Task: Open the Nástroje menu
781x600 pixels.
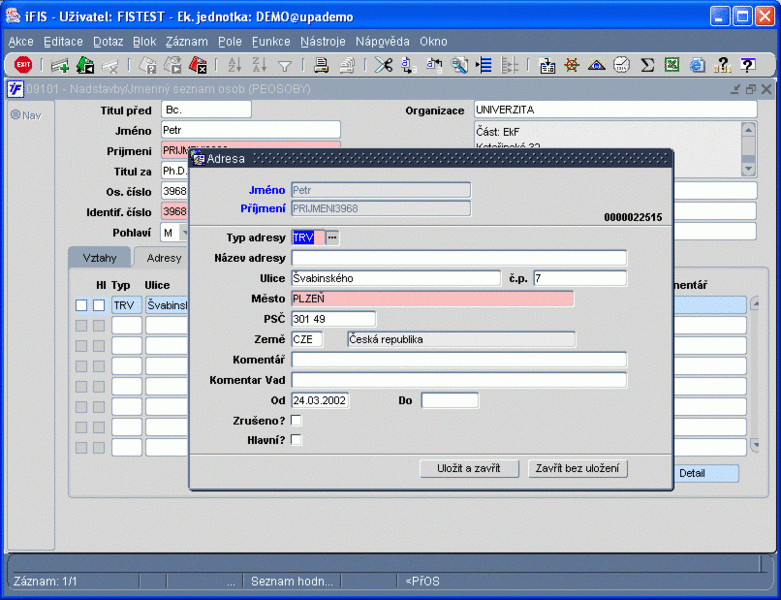Action: click(x=322, y=42)
